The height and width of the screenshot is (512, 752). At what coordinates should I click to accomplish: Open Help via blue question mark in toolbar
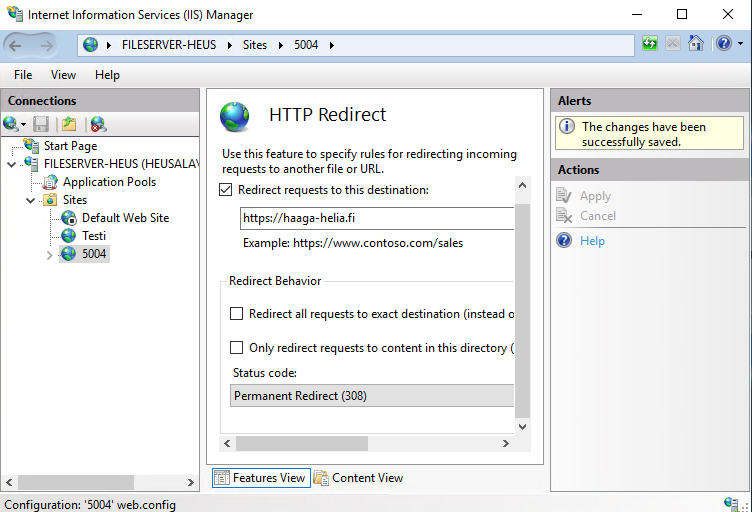(x=724, y=44)
